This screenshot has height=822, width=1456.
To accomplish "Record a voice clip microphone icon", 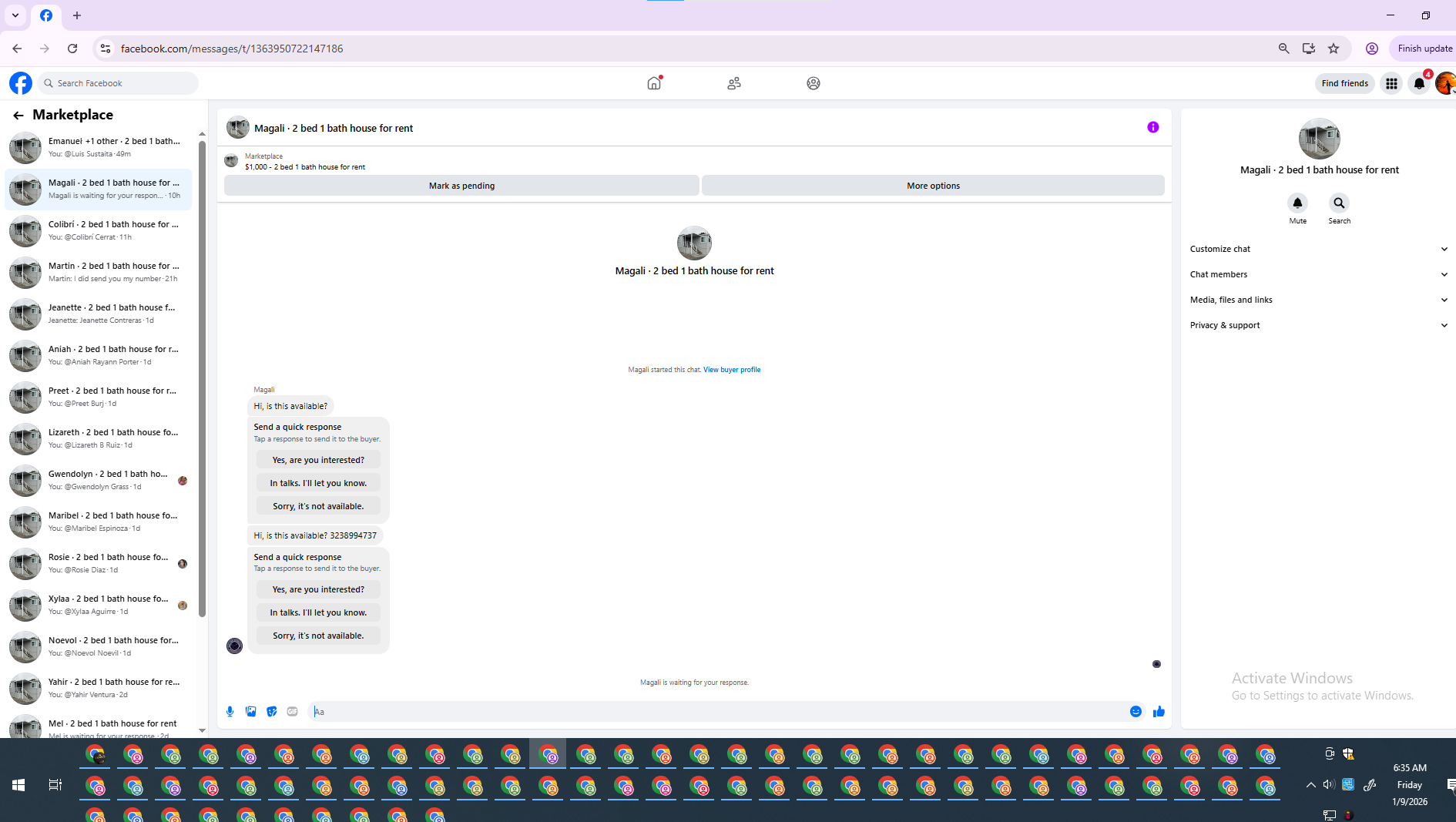I will (230, 712).
